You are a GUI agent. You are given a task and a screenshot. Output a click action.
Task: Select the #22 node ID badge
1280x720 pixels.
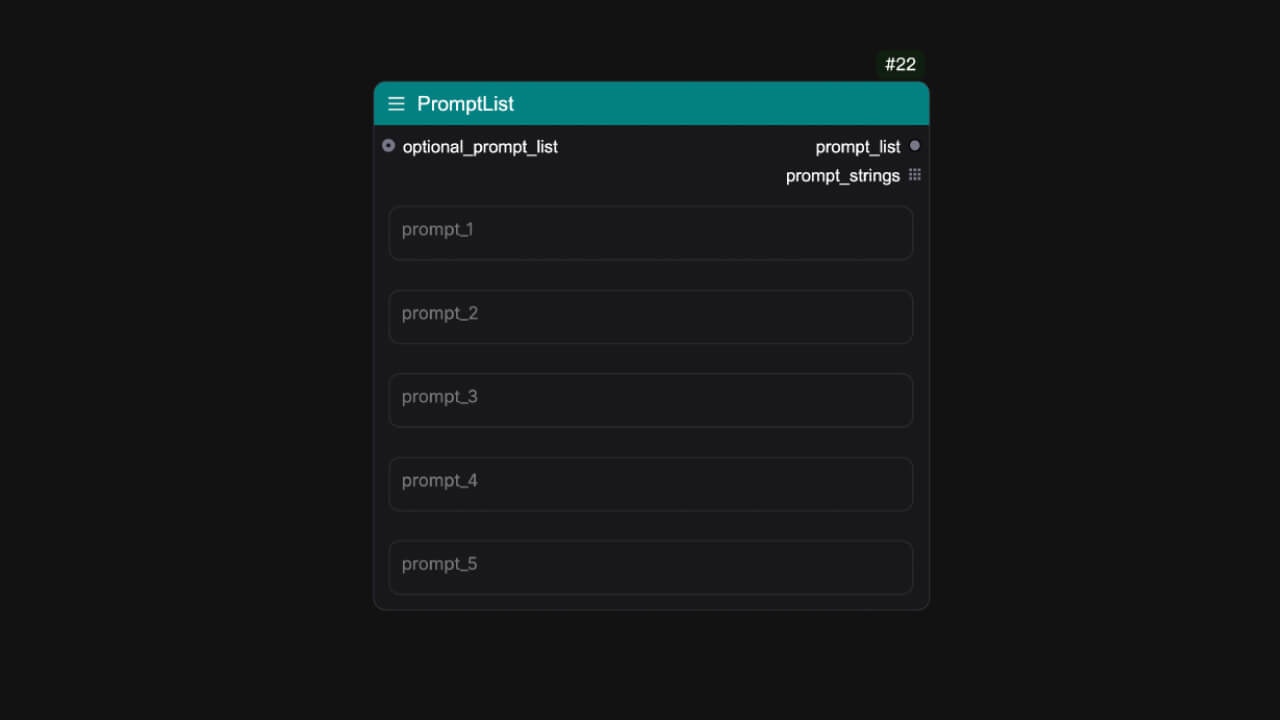tap(900, 65)
